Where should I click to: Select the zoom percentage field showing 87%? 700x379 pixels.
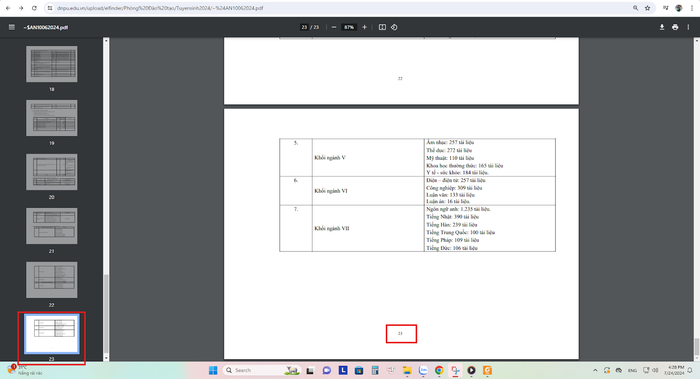pos(349,27)
